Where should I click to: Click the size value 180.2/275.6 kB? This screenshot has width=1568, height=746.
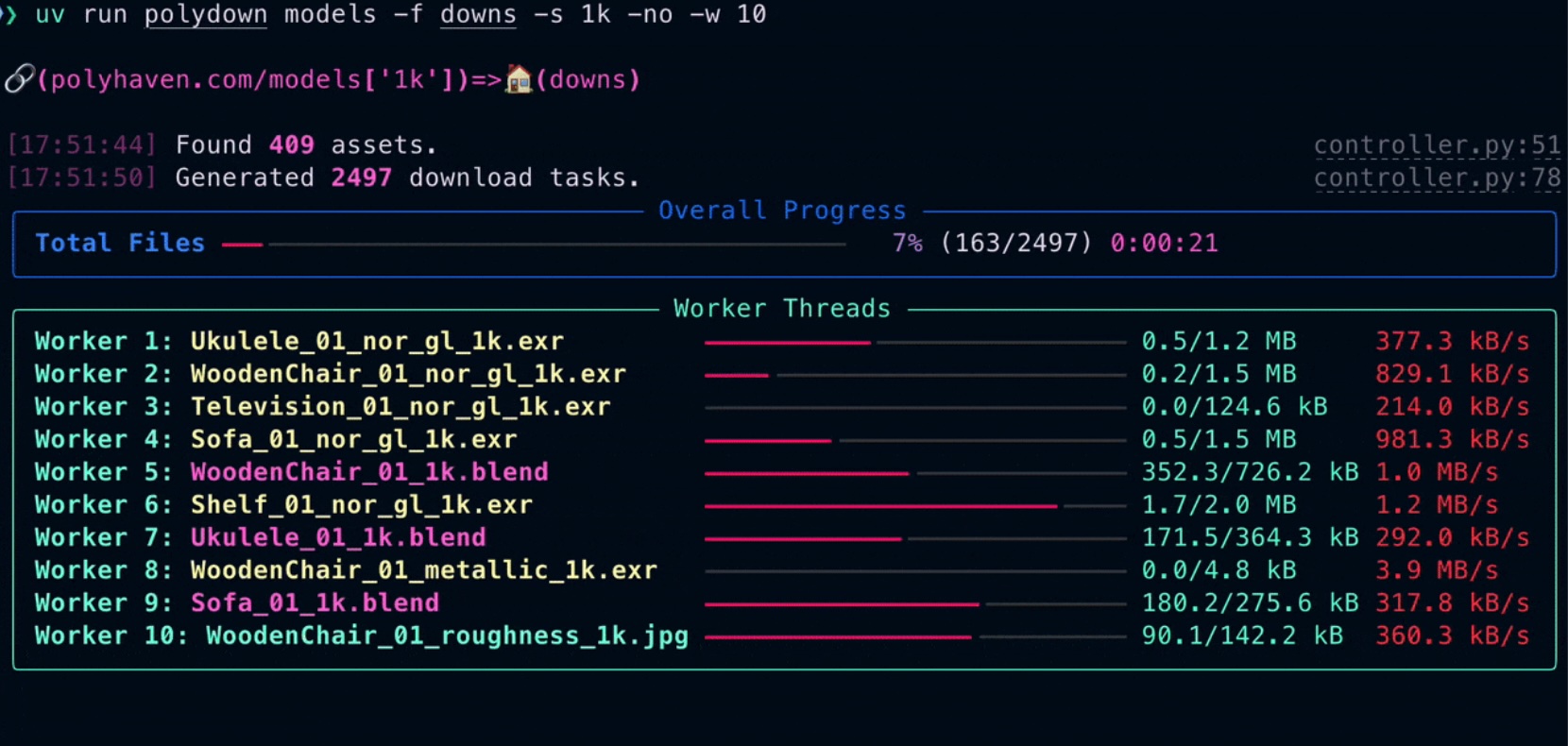[x=1250, y=603]
